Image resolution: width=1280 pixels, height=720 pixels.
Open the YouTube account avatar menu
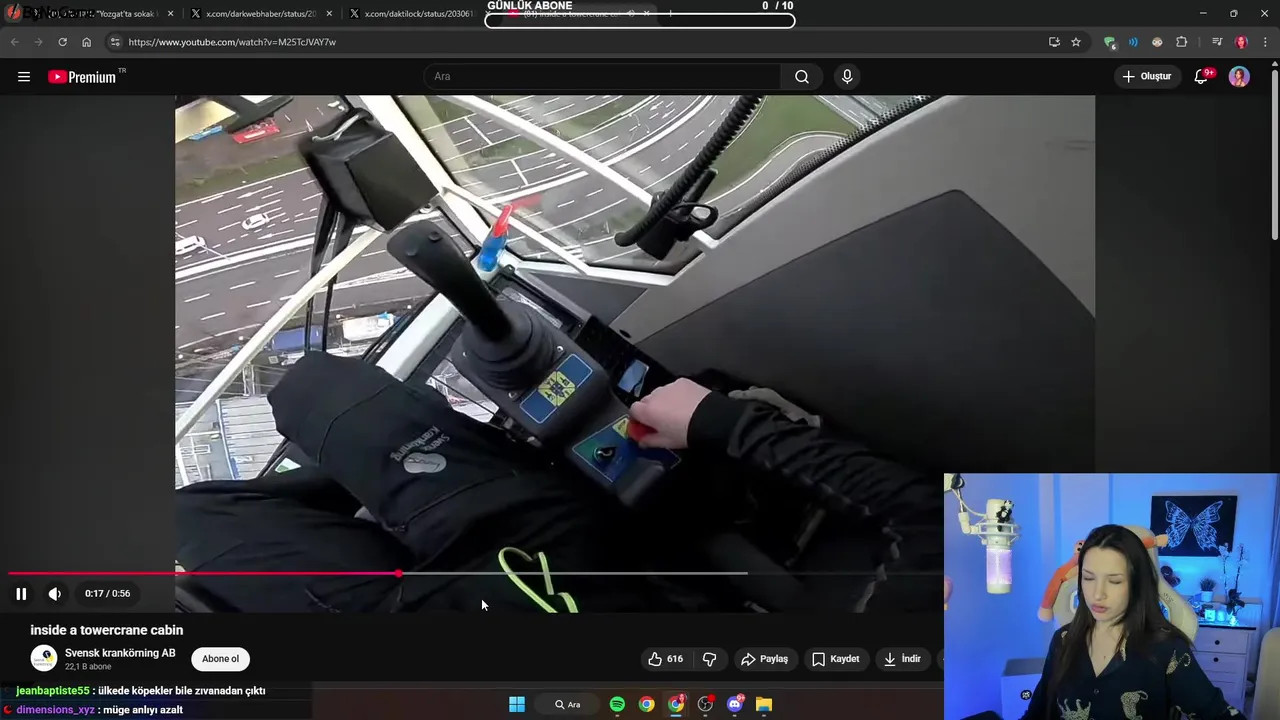1239,76
